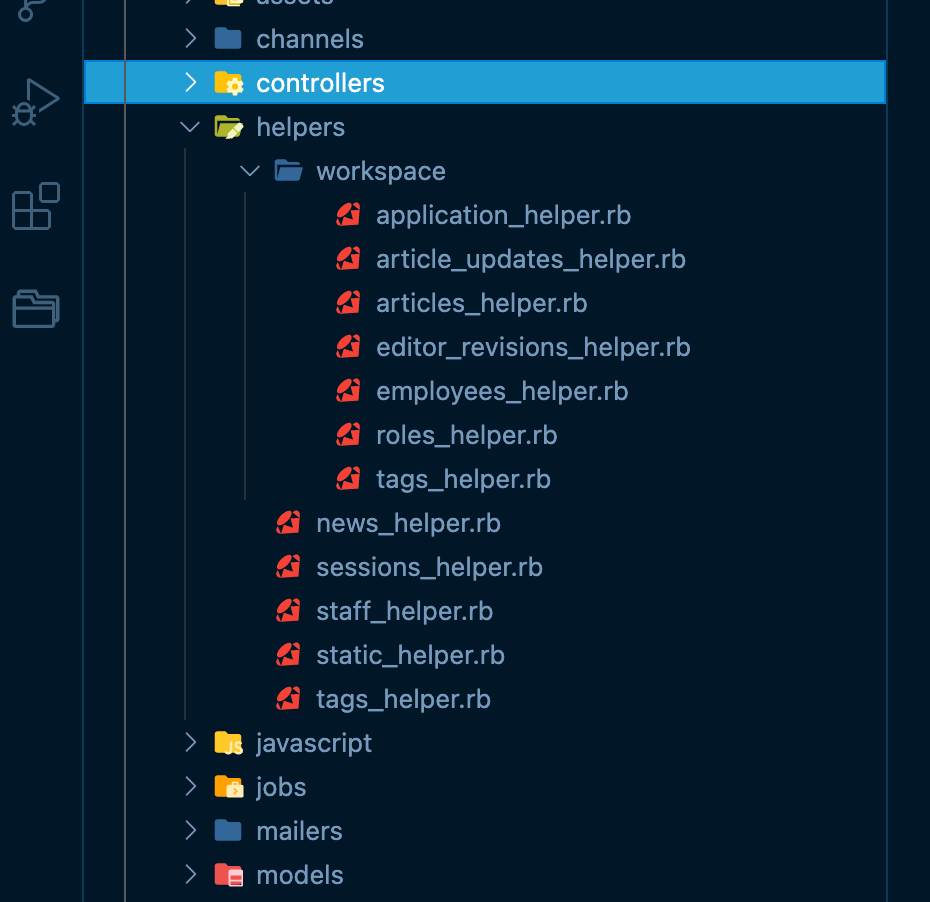Open sessions_helper.rb file
The image size is (930, 902).
(429, 567)
